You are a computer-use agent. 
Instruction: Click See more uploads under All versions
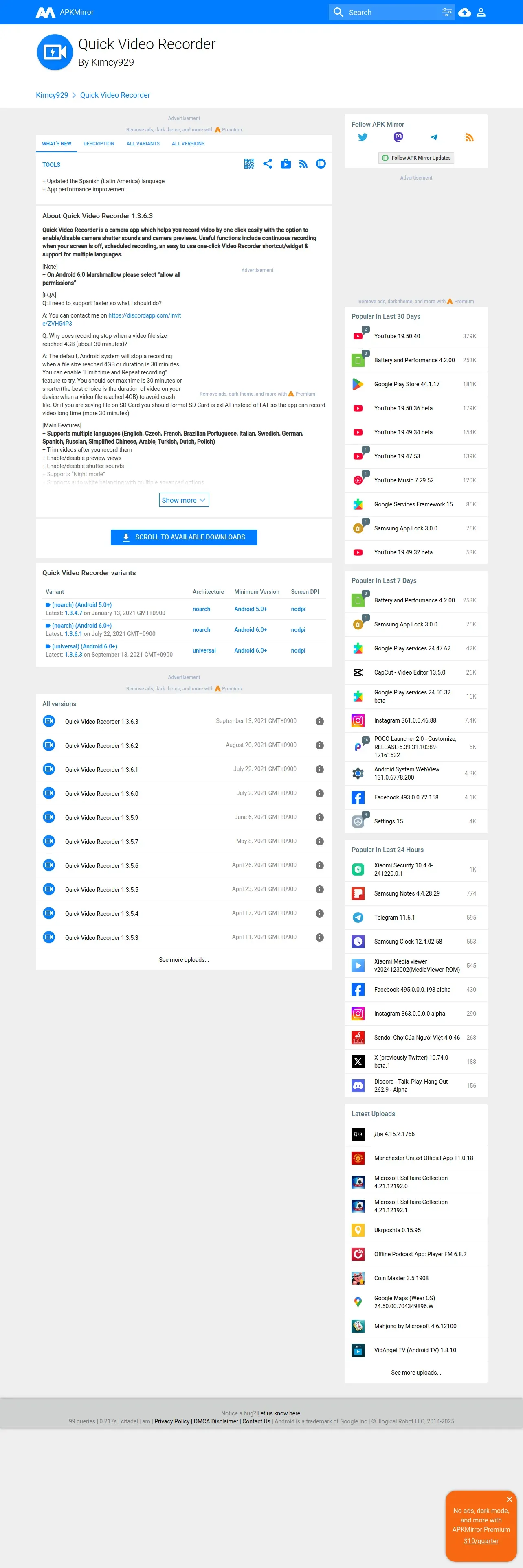coord(184,960)
